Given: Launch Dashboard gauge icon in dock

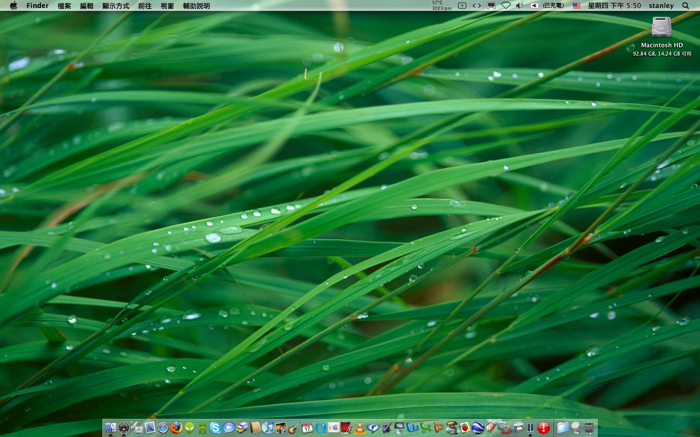Looking at the screenshot, I should click(124, 428).
